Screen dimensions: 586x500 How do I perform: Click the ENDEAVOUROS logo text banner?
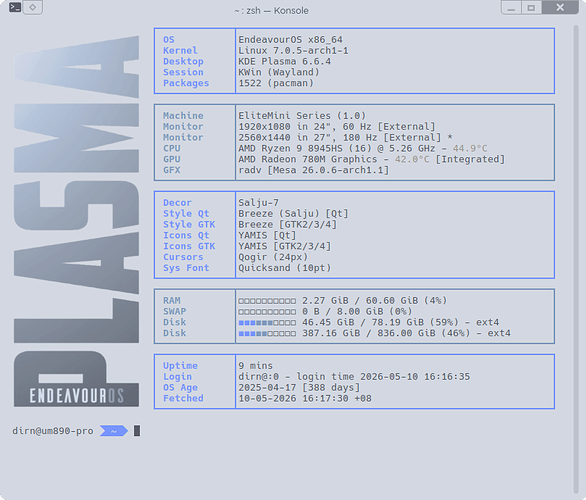click(77, 396)
